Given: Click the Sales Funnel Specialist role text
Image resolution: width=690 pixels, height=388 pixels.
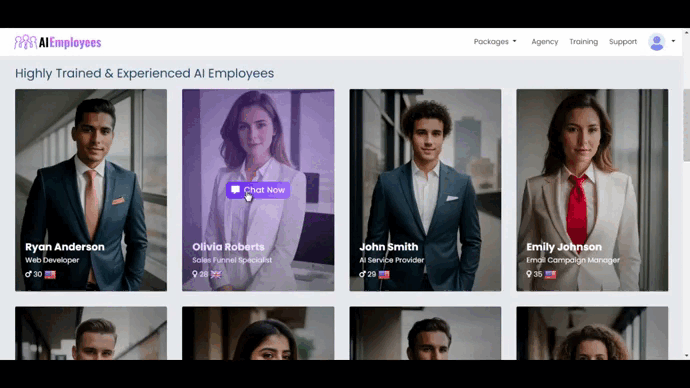Looking at the screenshot, I should click(x=232, y=260).
